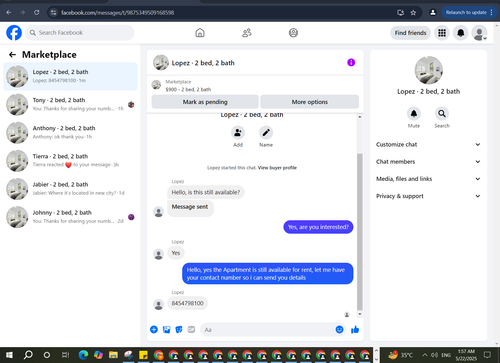Add people with the Add icon
The image size is (500, 363).
point(238,133)
